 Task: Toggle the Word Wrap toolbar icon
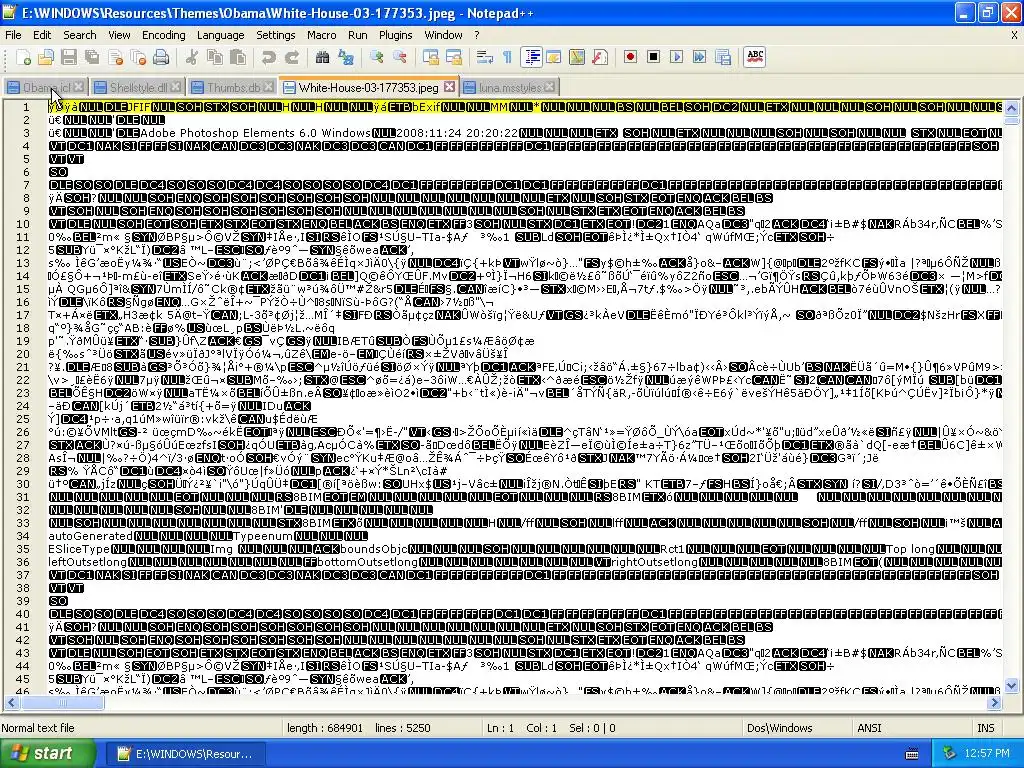tap(485, 57)
